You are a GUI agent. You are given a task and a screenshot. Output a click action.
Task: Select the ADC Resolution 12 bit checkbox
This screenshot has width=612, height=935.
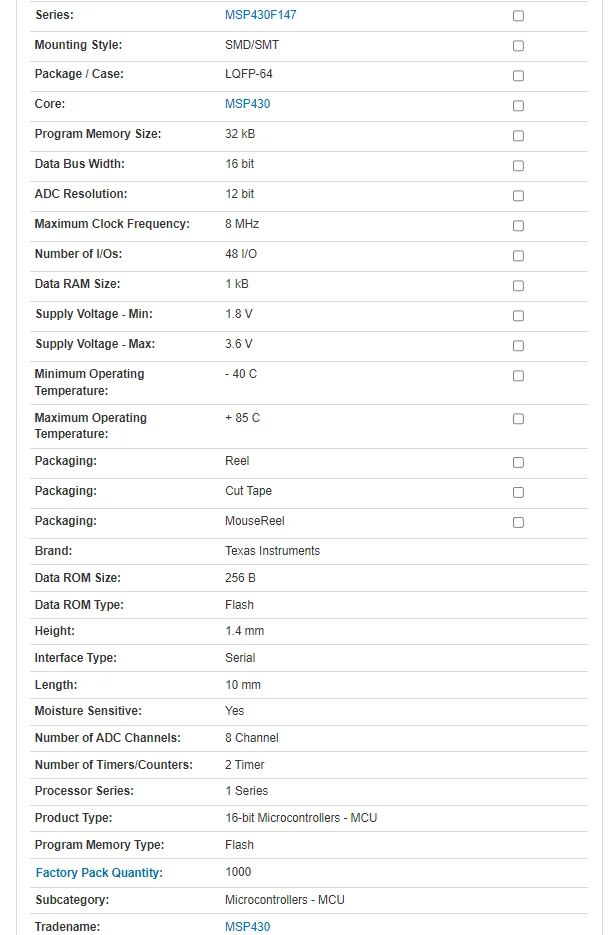point(518,196)
